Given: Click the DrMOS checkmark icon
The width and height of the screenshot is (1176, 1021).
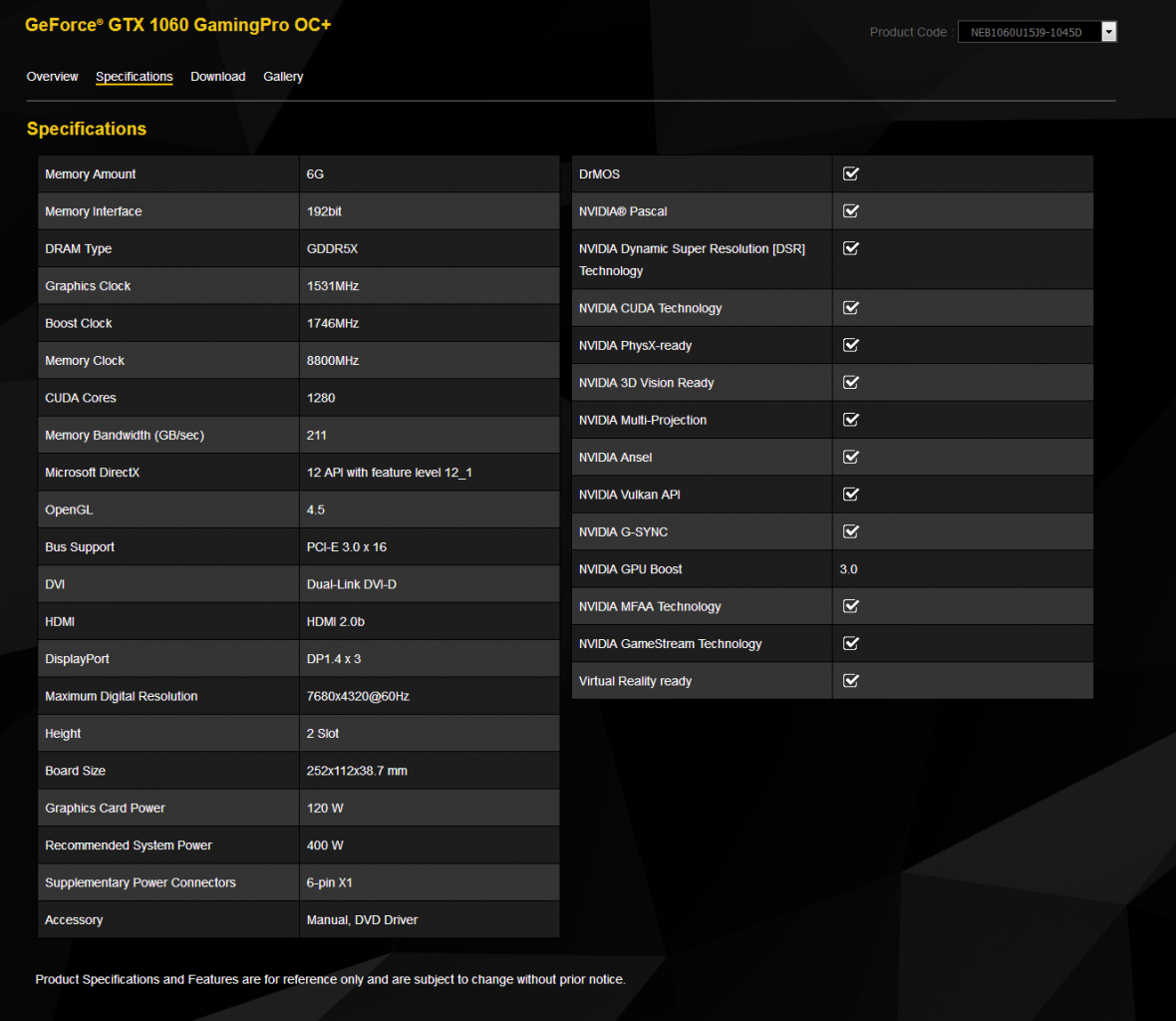Looking at the screenshot, I should [850, 173].
